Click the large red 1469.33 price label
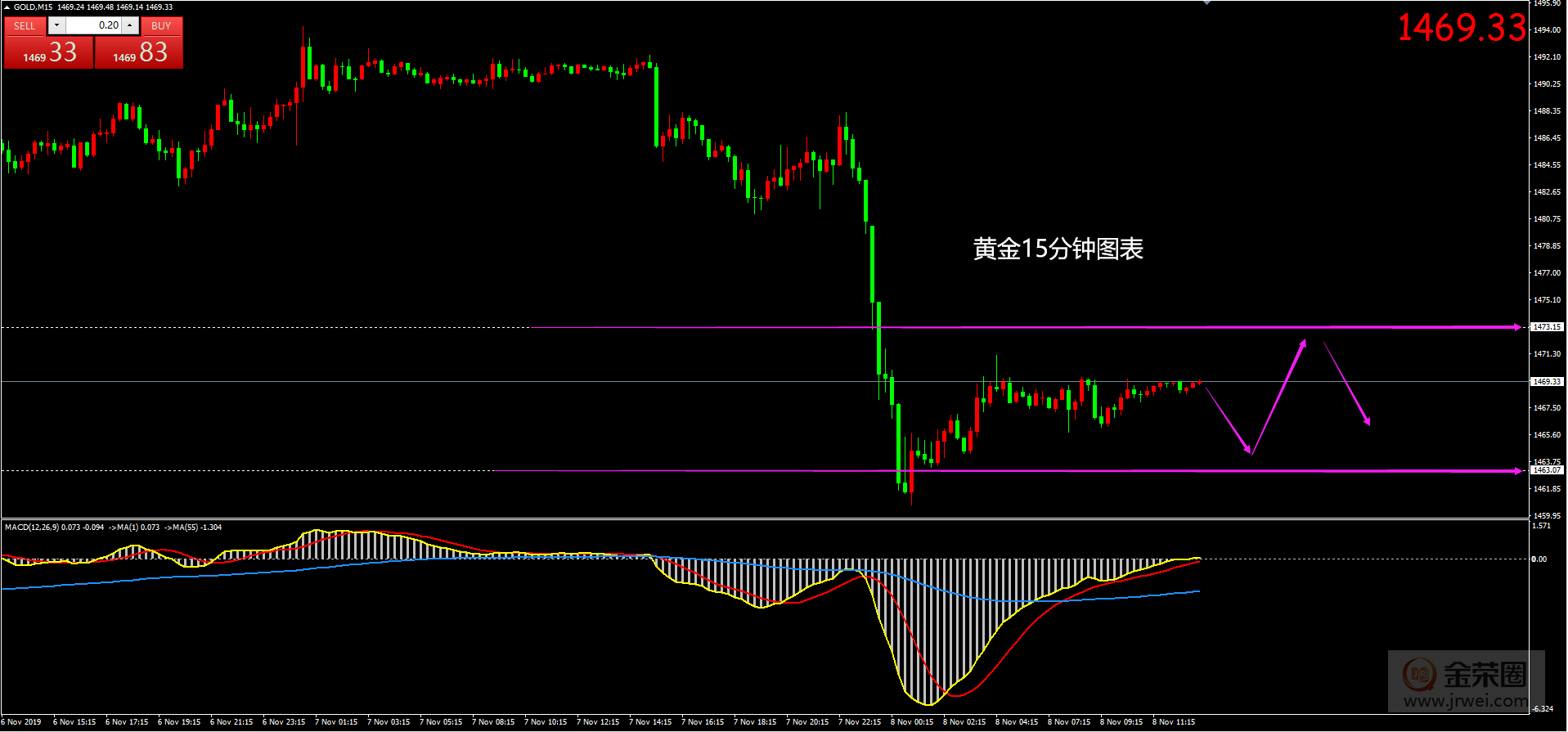The height and width of the screenshot is (732, 1568). [1462, 27]
